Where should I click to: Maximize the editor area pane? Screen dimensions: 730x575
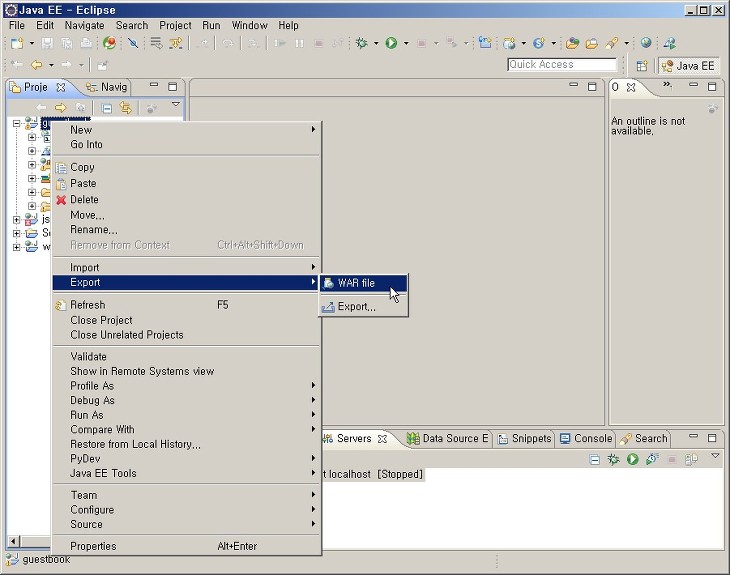point(592,87)
